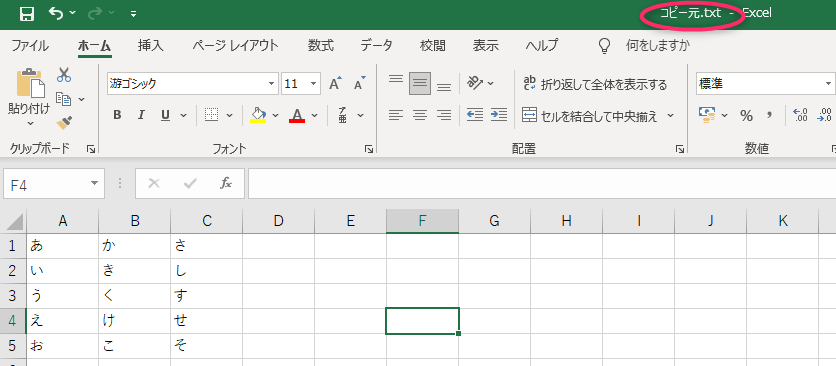Open fill color palette arrow
This screenshot has height=366, width=836.
click(x=276, y=115)
